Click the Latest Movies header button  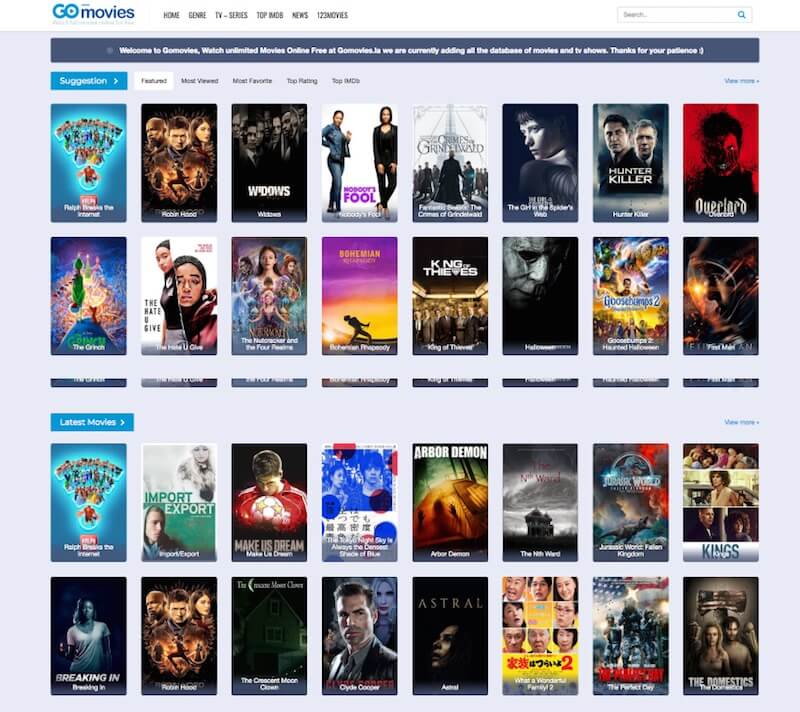pyautogui.click(x=92, y=422)
